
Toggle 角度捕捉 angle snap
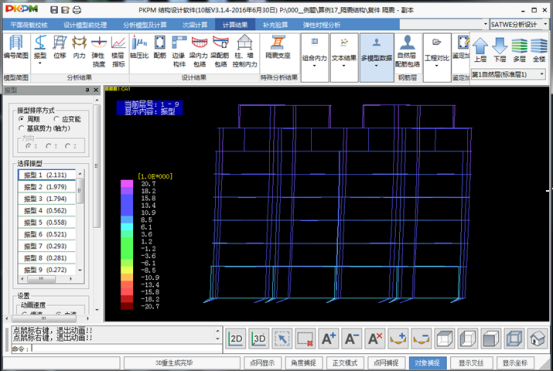point(303,363)
